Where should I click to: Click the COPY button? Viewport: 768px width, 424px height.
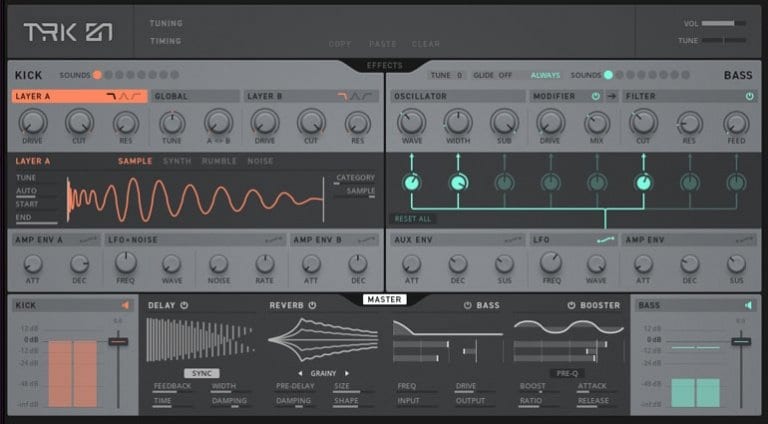[340, 44]
